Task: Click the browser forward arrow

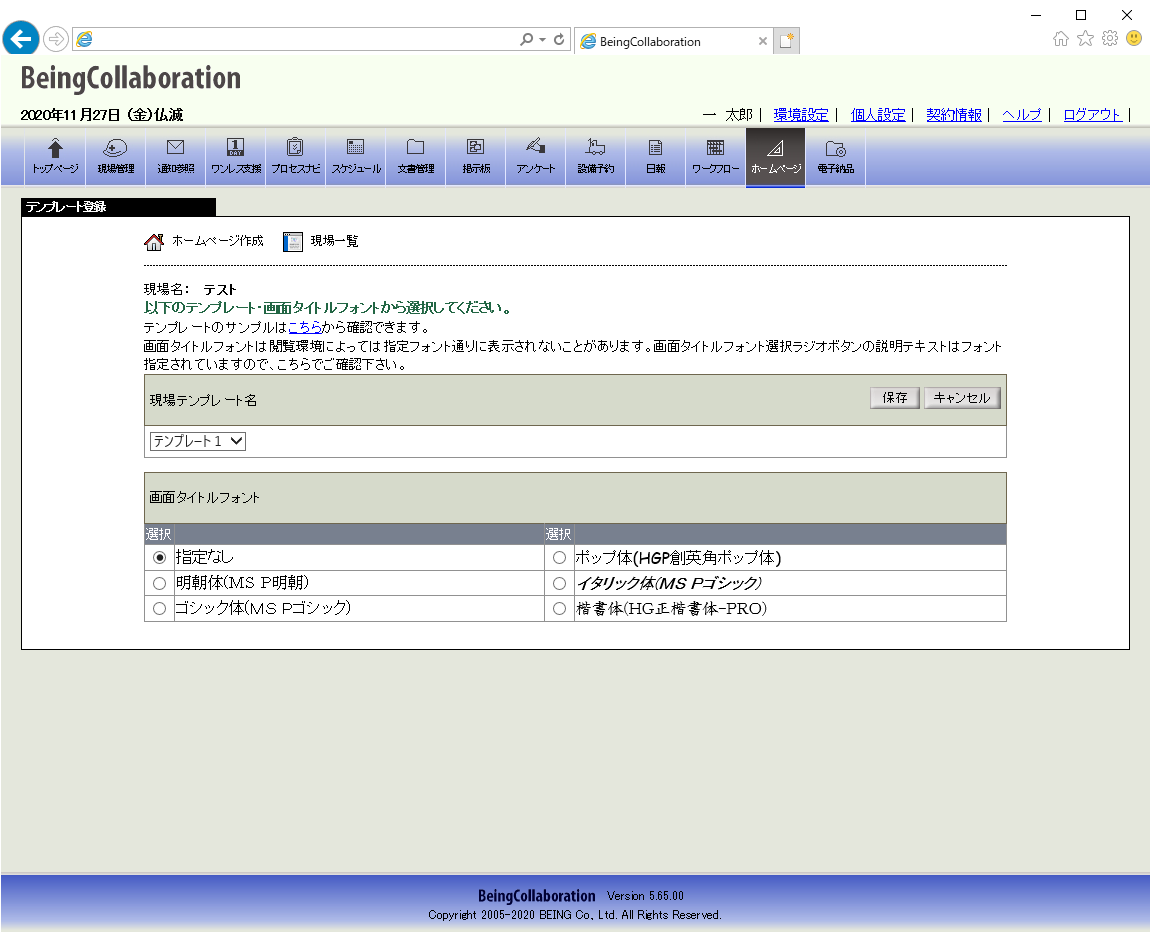Action: point(56,39)
